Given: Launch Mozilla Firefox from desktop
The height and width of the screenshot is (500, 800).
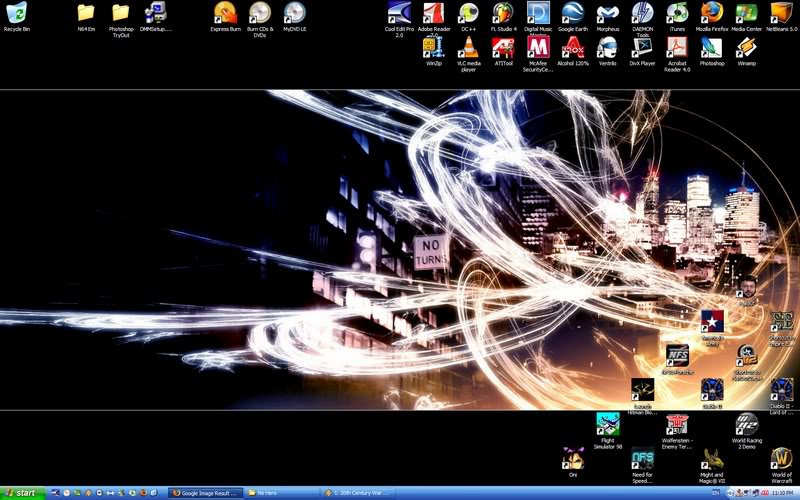Looking at the screenshot, I should coord(712,17).
